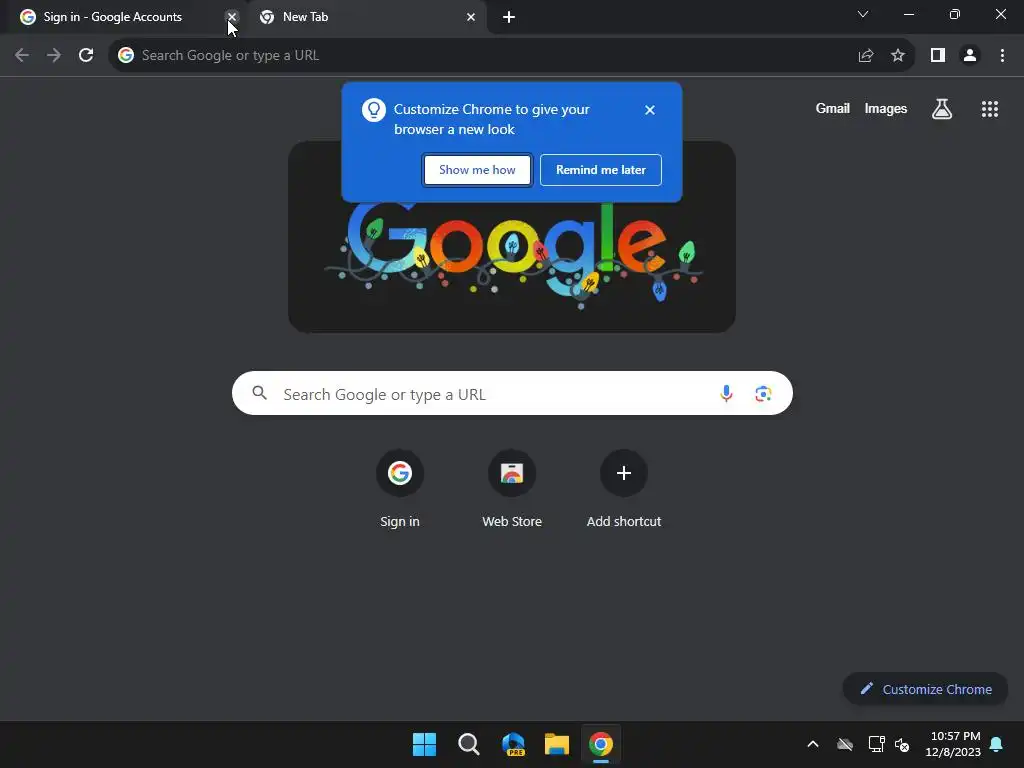This screenshot has width=1024, height=768.
Task: Open the taskbar clock and date
Action: [x=953, y=744]
